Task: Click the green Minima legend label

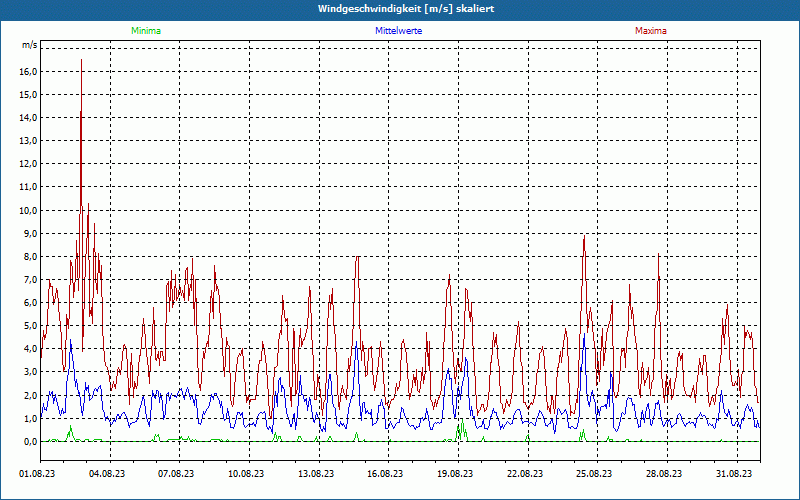Action: [146, 31]
